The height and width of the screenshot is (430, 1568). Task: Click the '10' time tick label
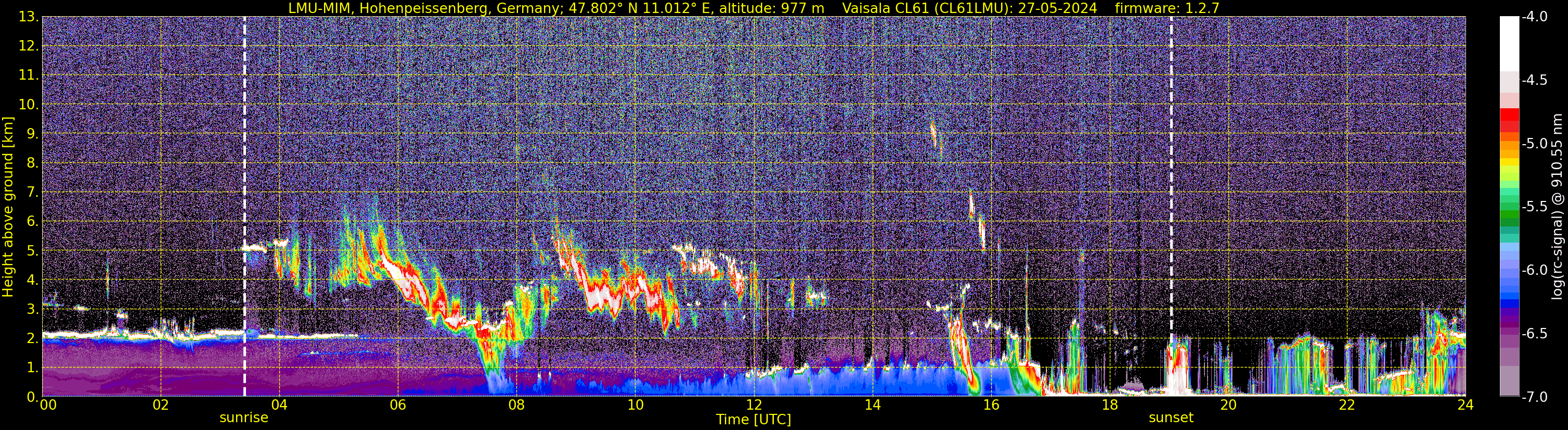[x=635, y=405]
